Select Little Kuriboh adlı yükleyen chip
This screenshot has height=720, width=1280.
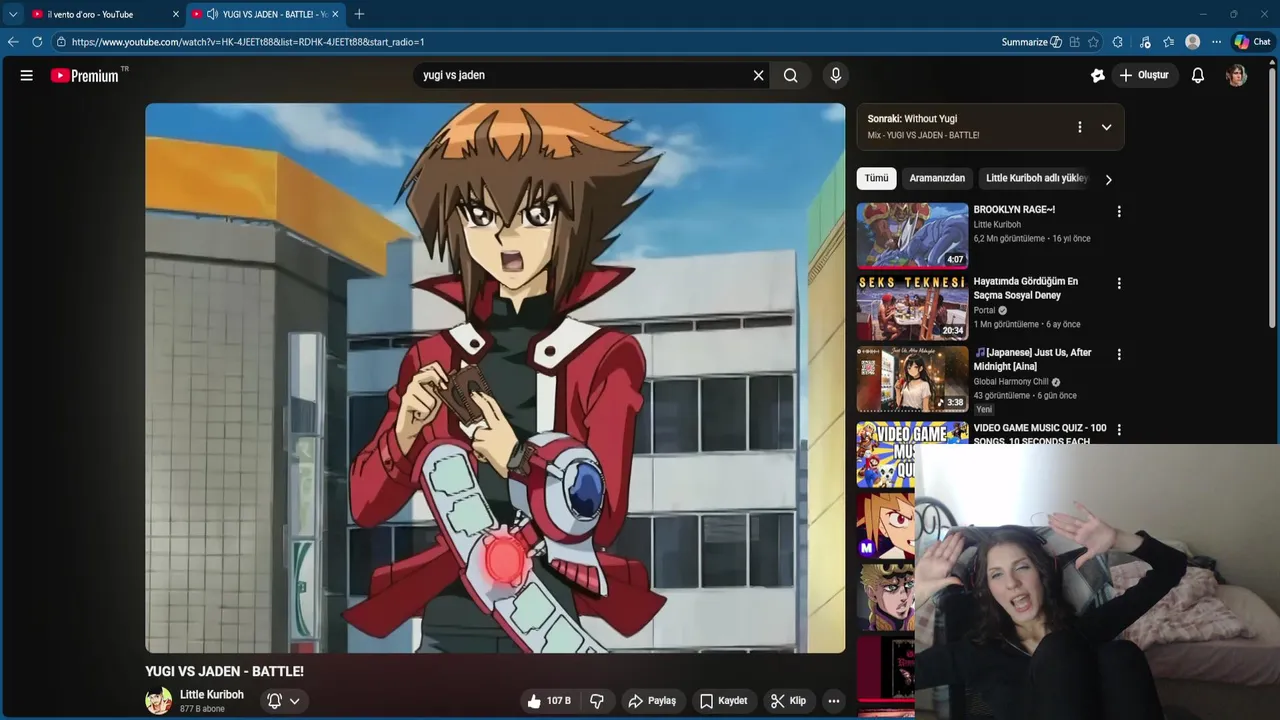click(x=1036, y=178)
